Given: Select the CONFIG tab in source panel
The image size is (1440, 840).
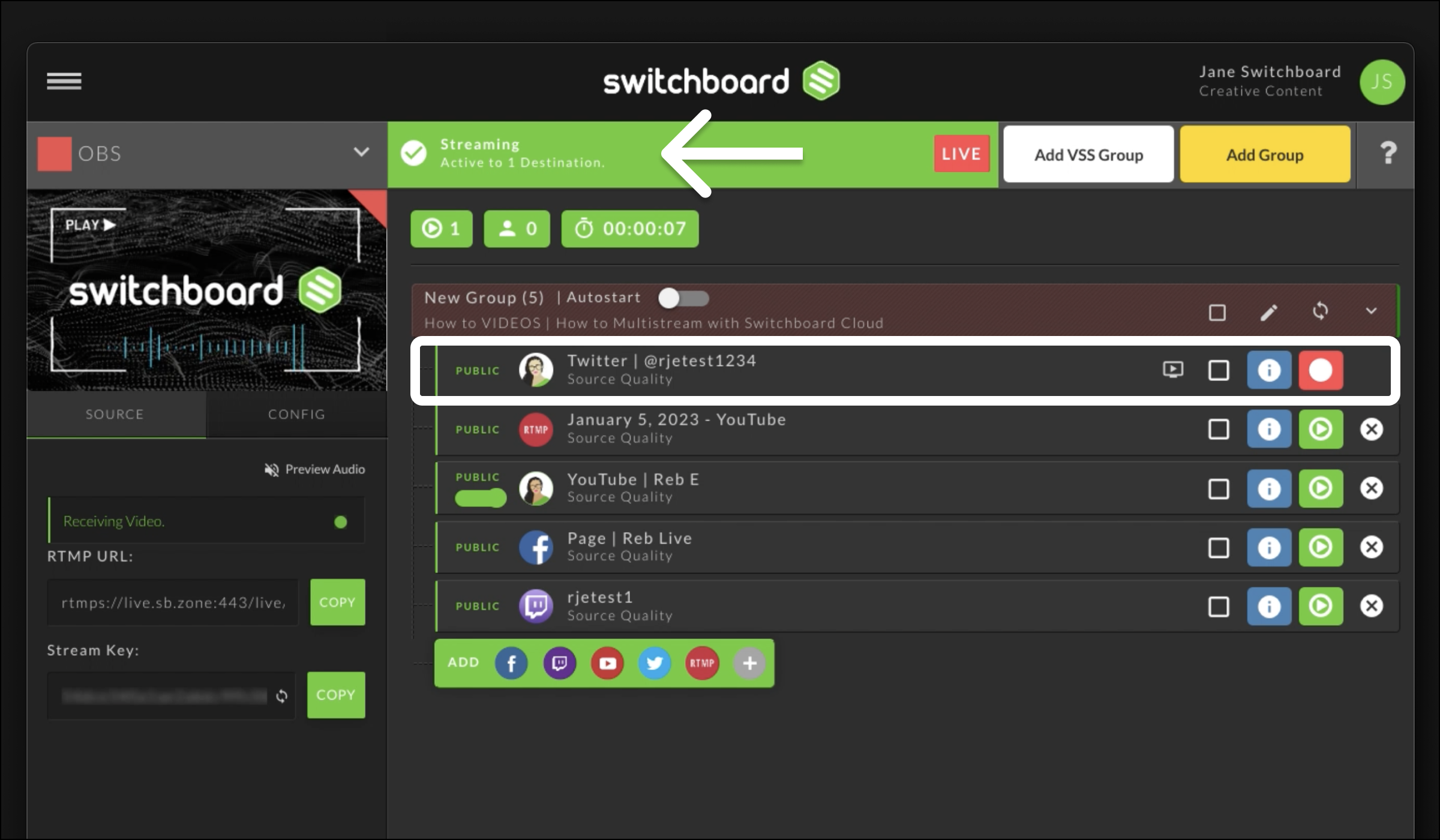Looking at the screenshot, I should click(x=296, y=413).
